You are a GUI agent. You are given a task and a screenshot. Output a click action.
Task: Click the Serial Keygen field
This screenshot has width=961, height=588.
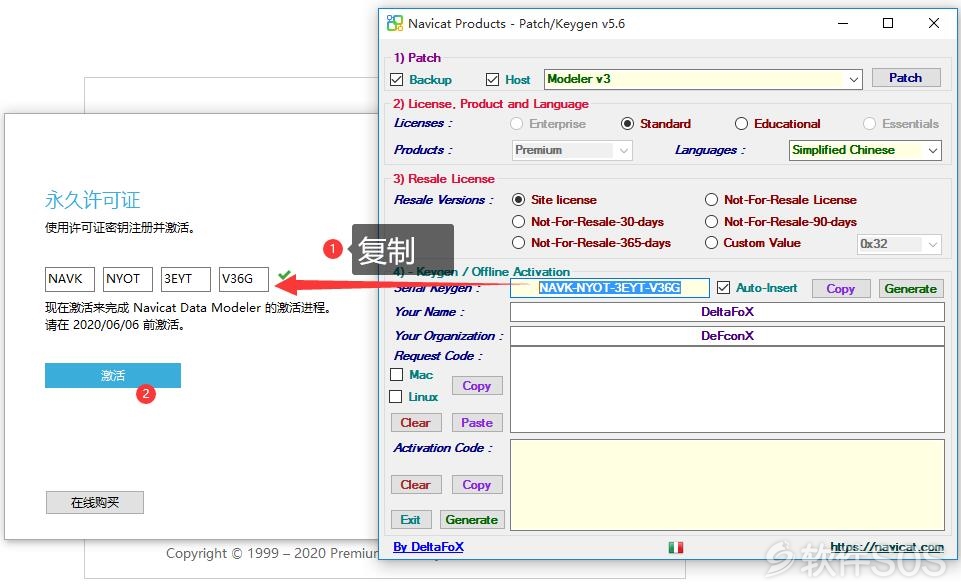[x=610, y=288]
